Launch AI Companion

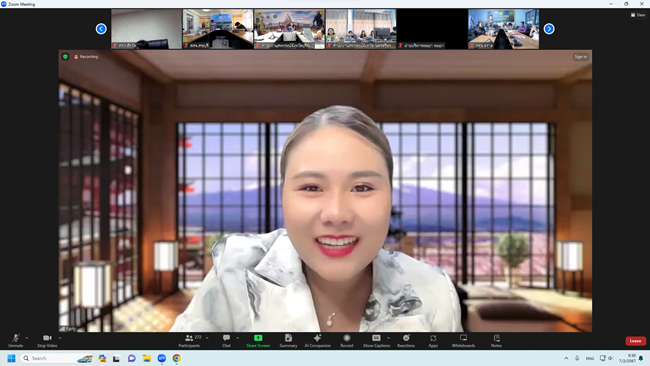pyautogui.click(x=318, y=341)
